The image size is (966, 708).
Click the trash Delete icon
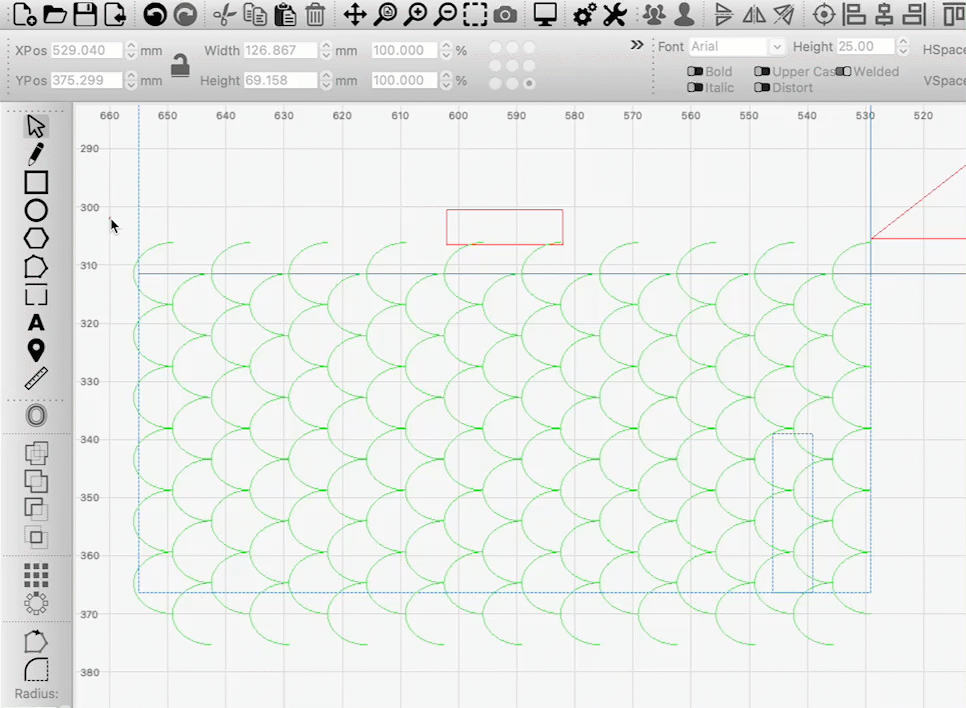click(315, 15)
